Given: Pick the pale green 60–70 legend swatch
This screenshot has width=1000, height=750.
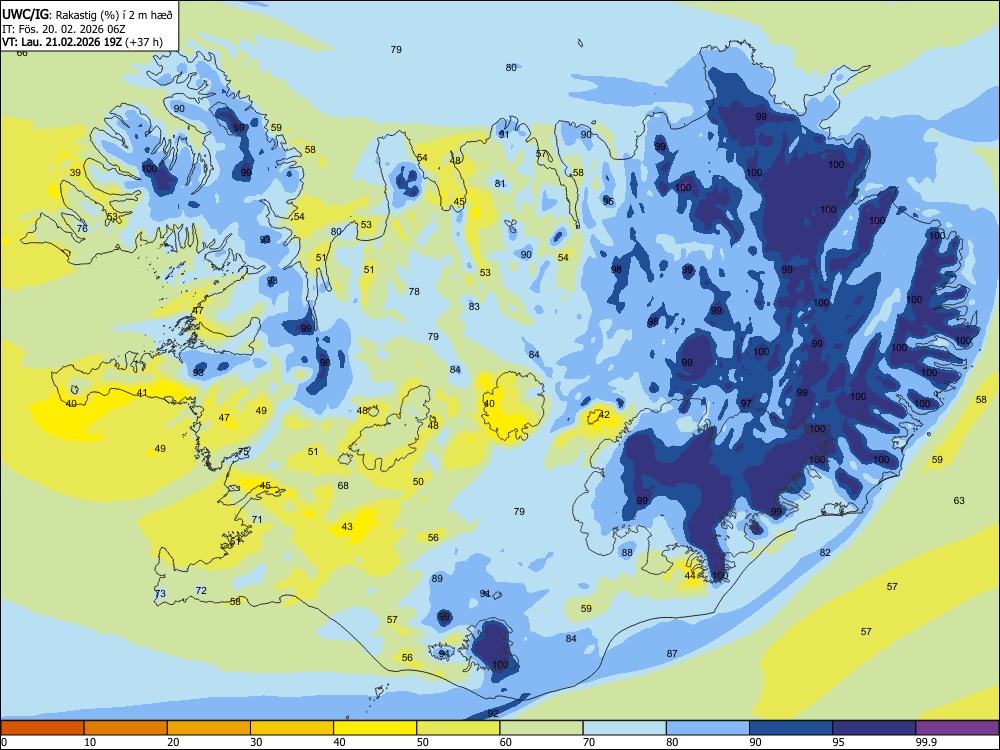Looking at the screenshot, I should point(541,728).
